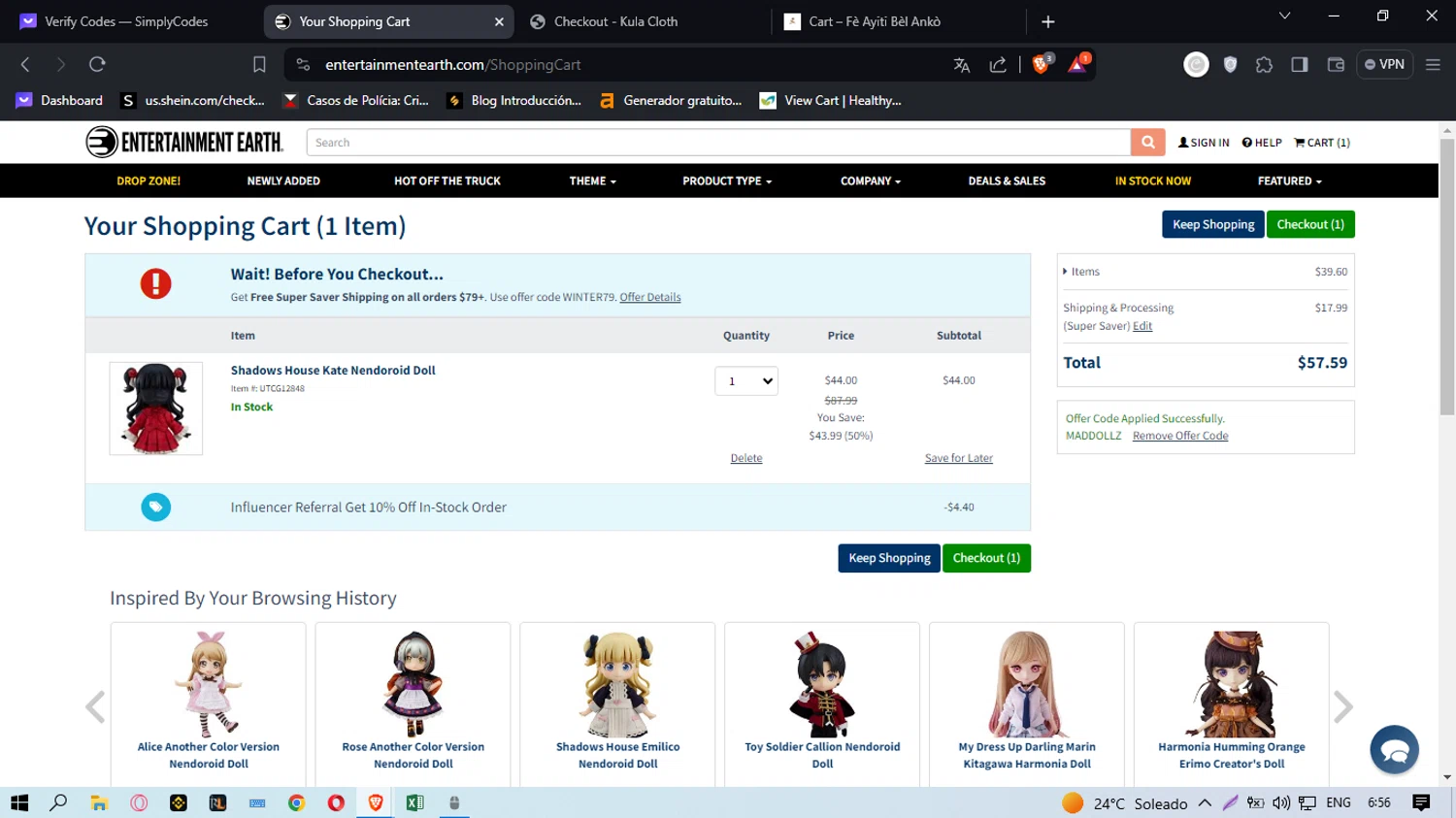Screen dimensions: 1456x818
Task: Click the Save for Later link
Action: tap(959, 458)
